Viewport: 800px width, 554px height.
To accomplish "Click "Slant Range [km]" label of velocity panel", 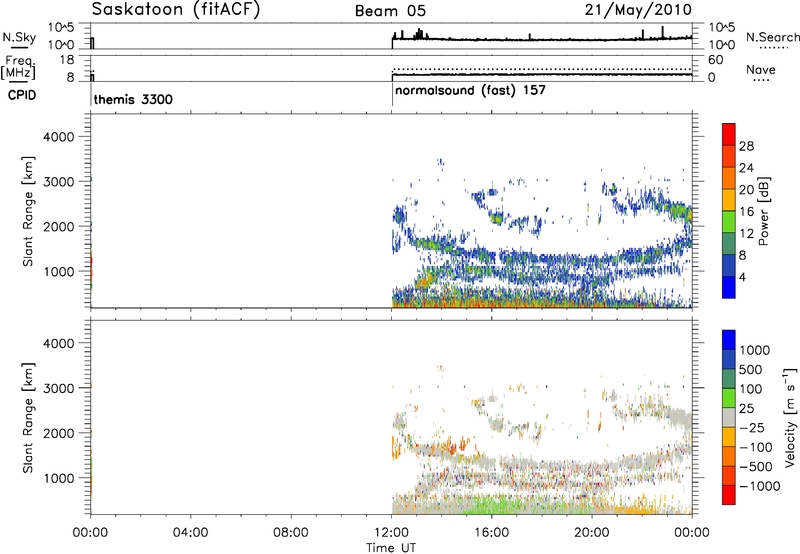I will tap(28, 418).
